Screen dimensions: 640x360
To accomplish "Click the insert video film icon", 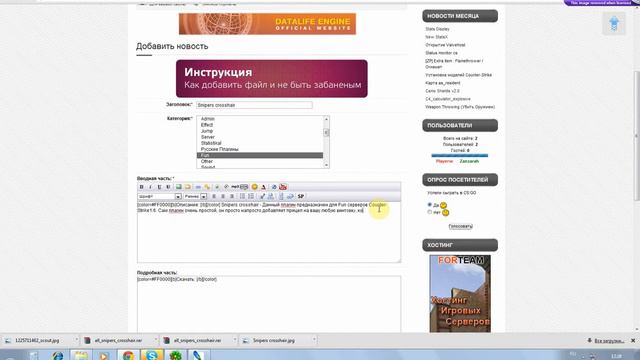I will pos(244,187).
